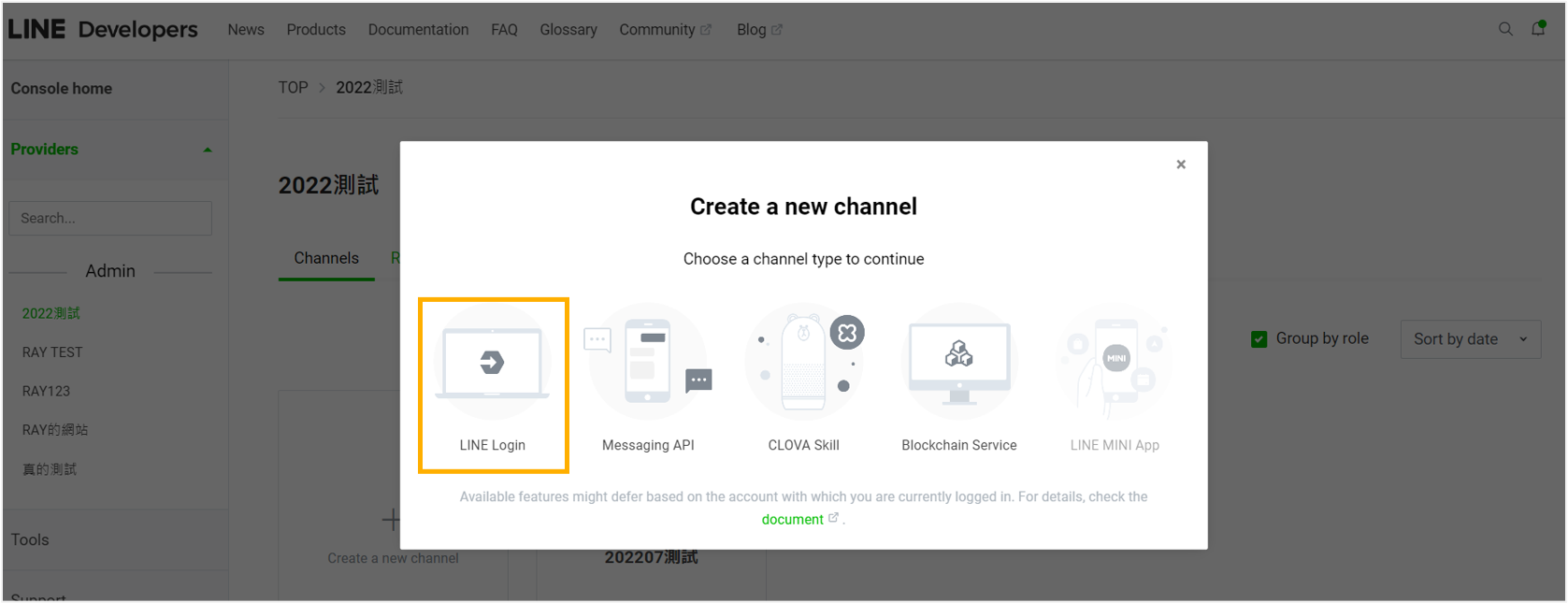Select the Blockchain Service channel icon
This screenshot has height=603, width=1568.
tap(959, 363)
